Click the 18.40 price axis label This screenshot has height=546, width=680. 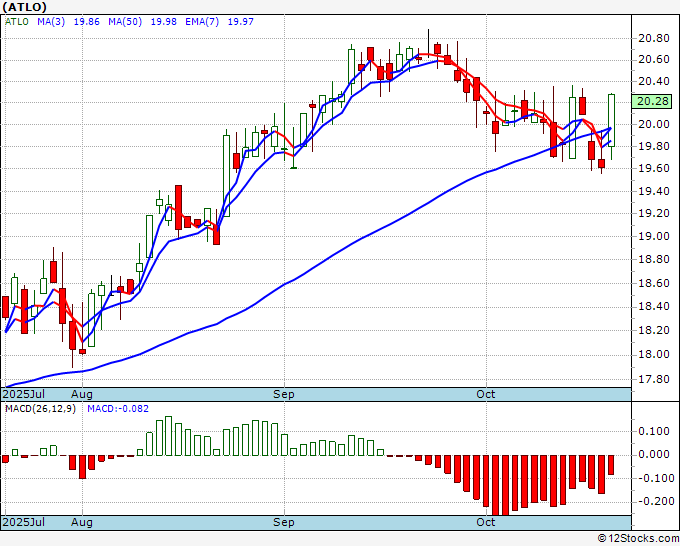click(x=654, y=307)
